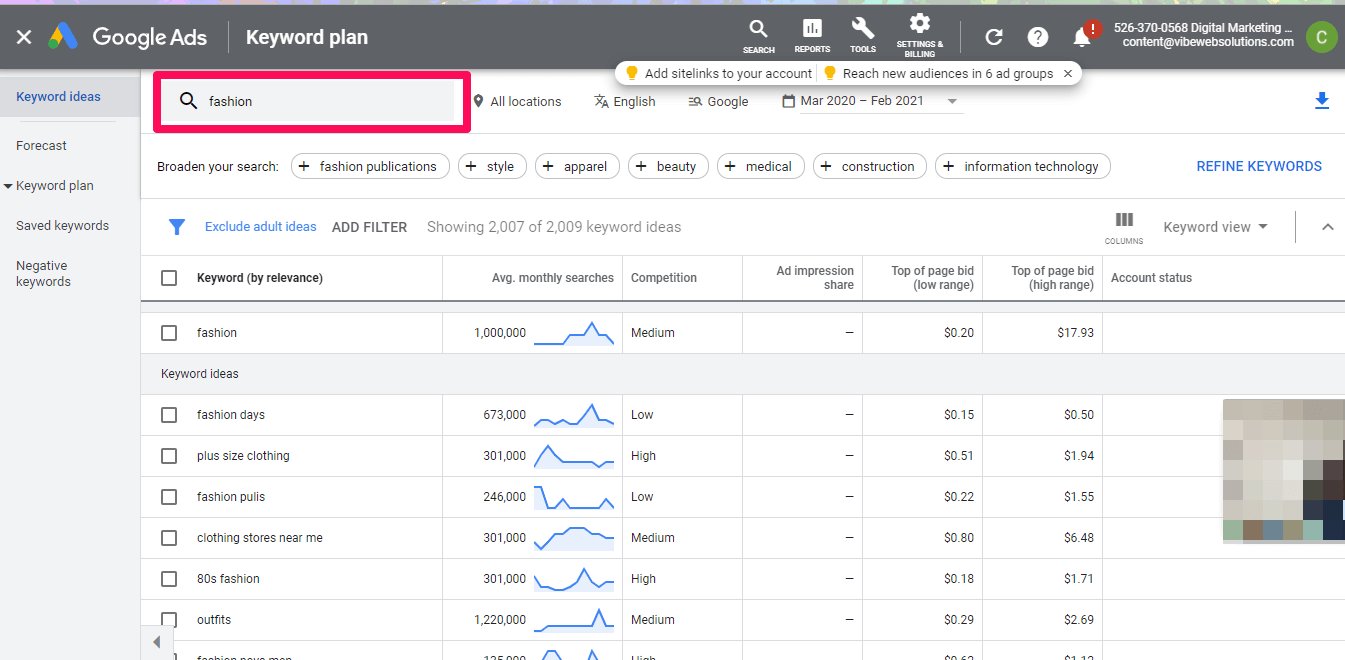Select all keywords with header checkbox
The image size is (1345, 660).
point(169,278)
